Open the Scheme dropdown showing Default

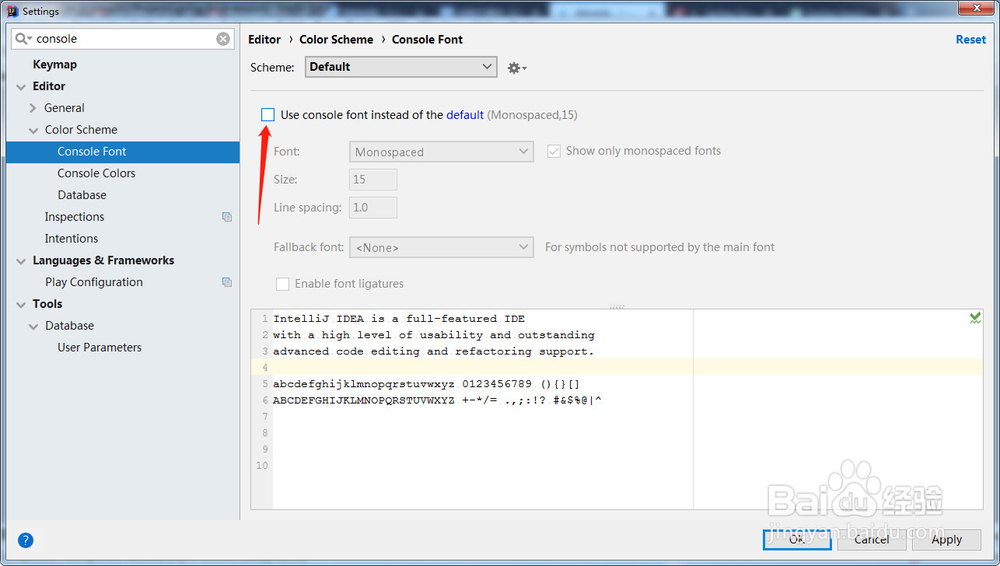point(401,67)
